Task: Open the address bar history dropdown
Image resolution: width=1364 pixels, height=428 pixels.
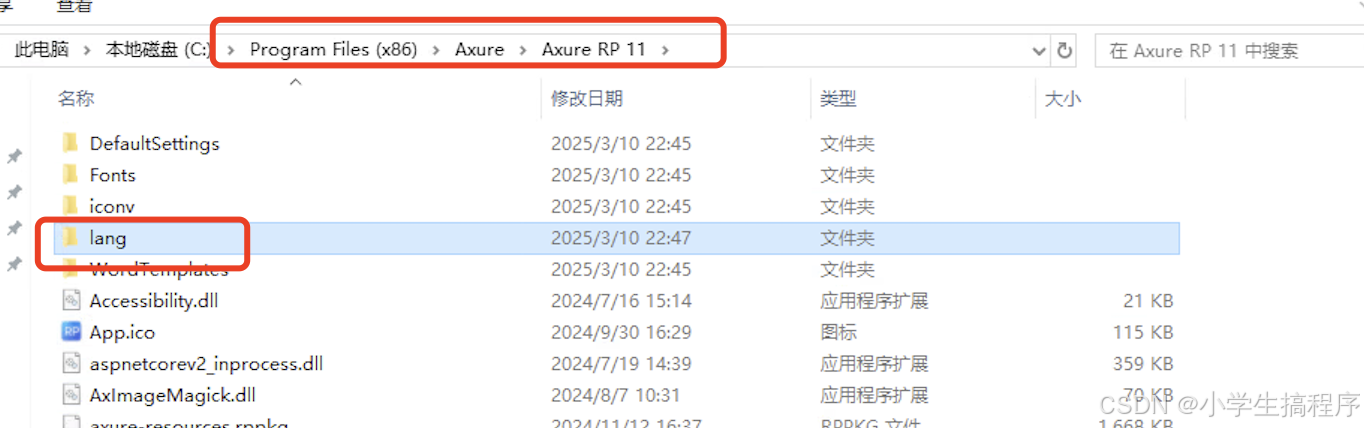Action: pyautogui.click(x=1041, y=50)
